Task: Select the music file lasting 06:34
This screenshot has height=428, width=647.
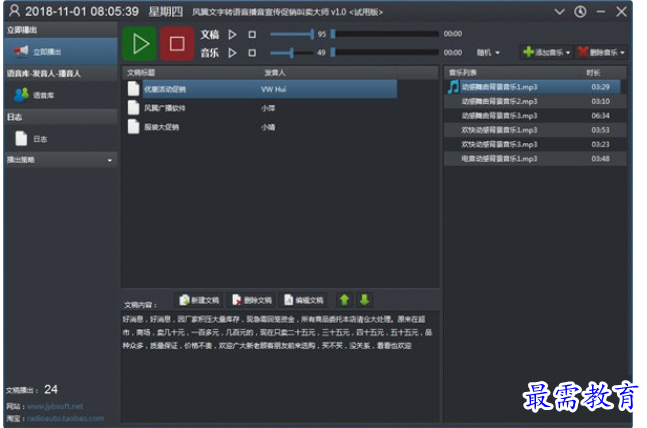Action: pos(535,116)
